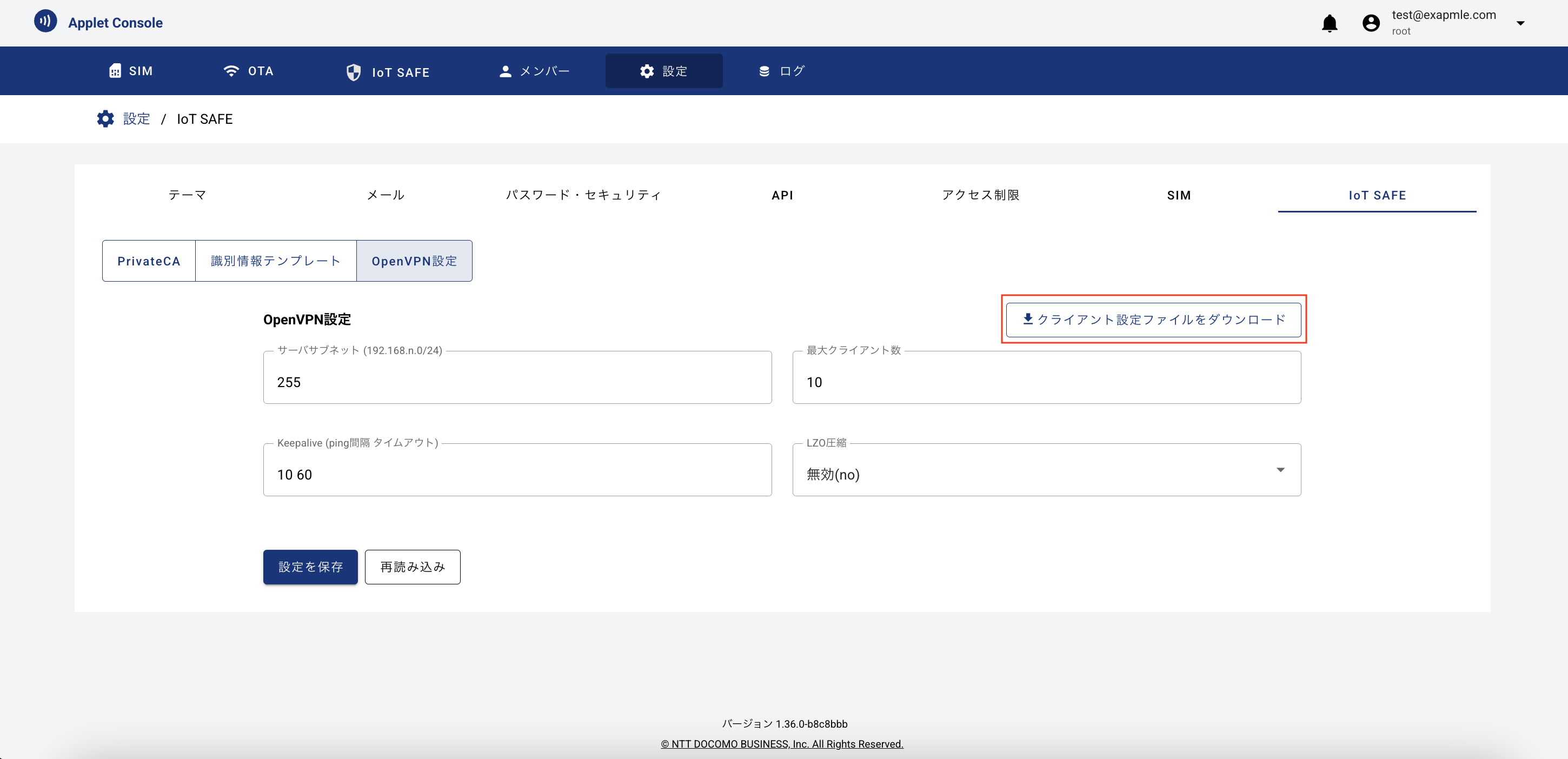Switch to the SIM settings tab

(x=1179, y=195)
